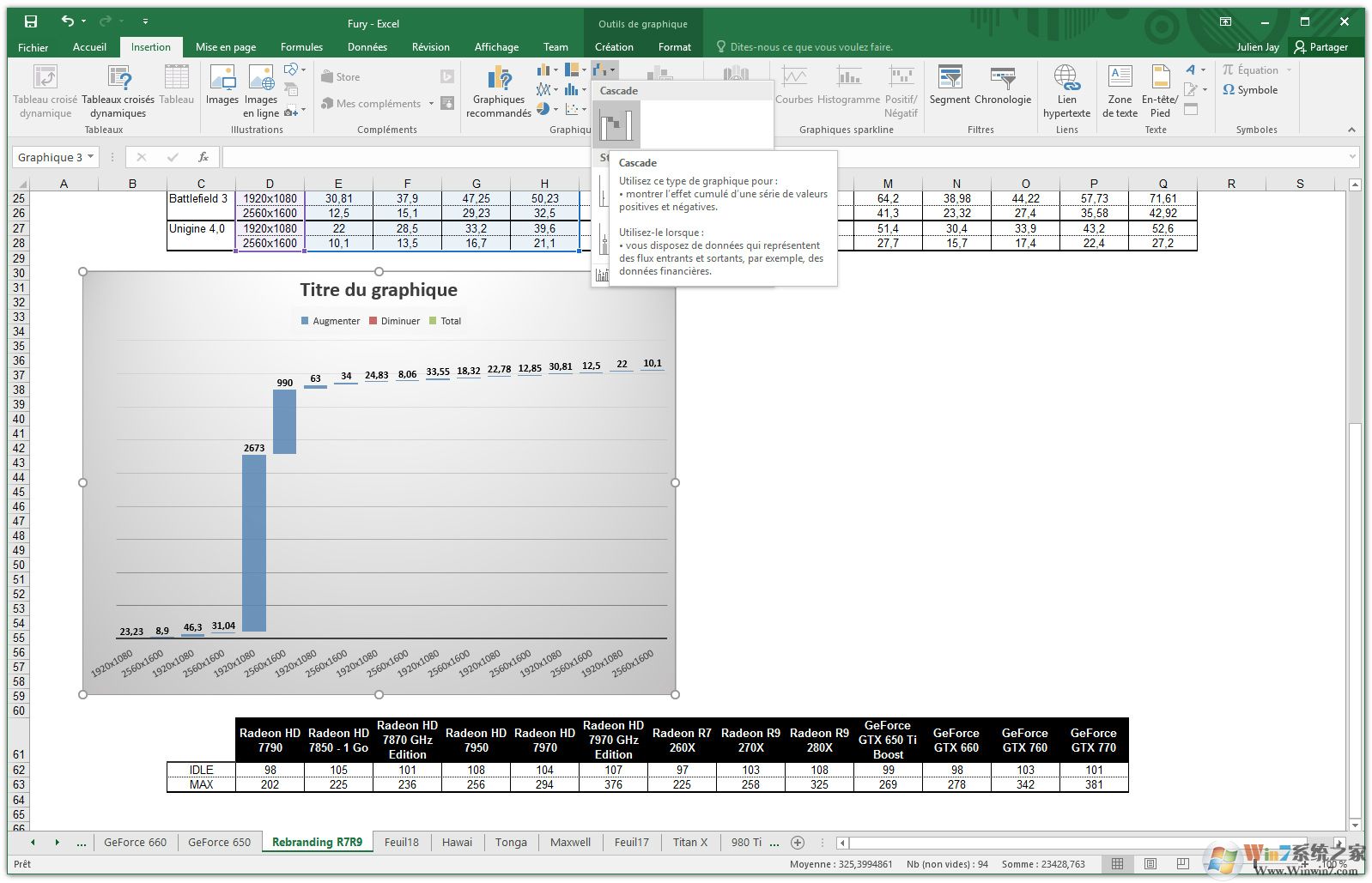Insert a Lien hypertexte
The image size is (1372, 883).
click(1066, 93)
